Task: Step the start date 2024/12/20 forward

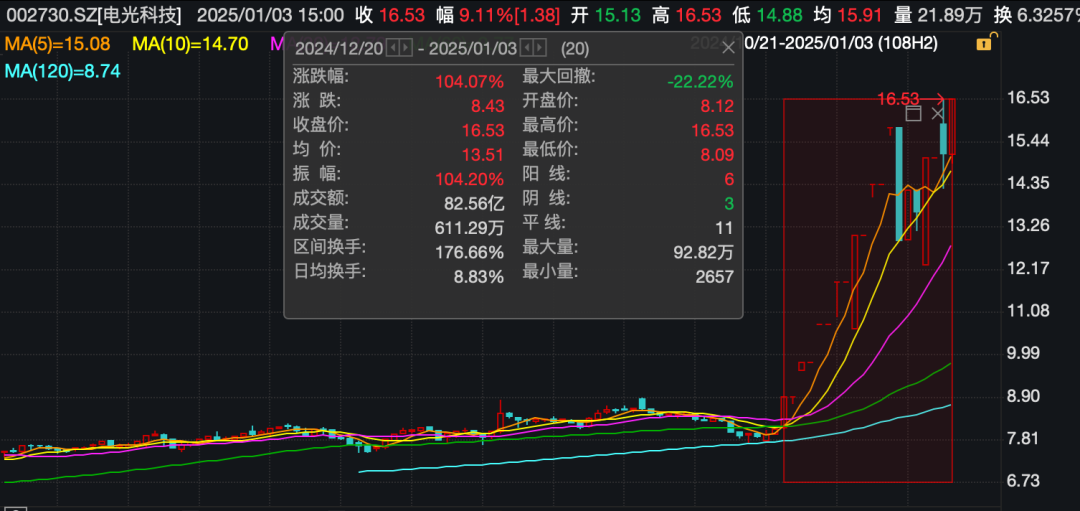Action: click(x=405, y=48)
